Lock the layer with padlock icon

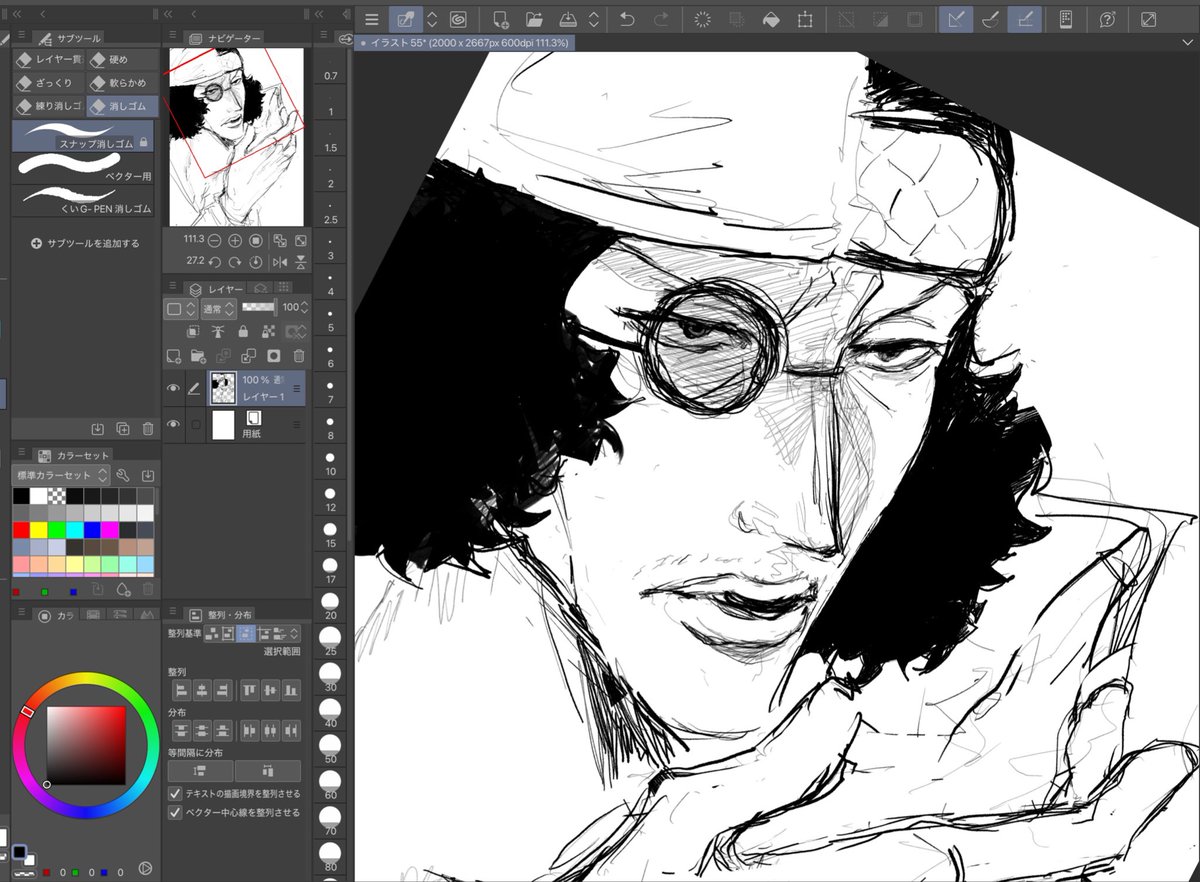pos(243,331)
